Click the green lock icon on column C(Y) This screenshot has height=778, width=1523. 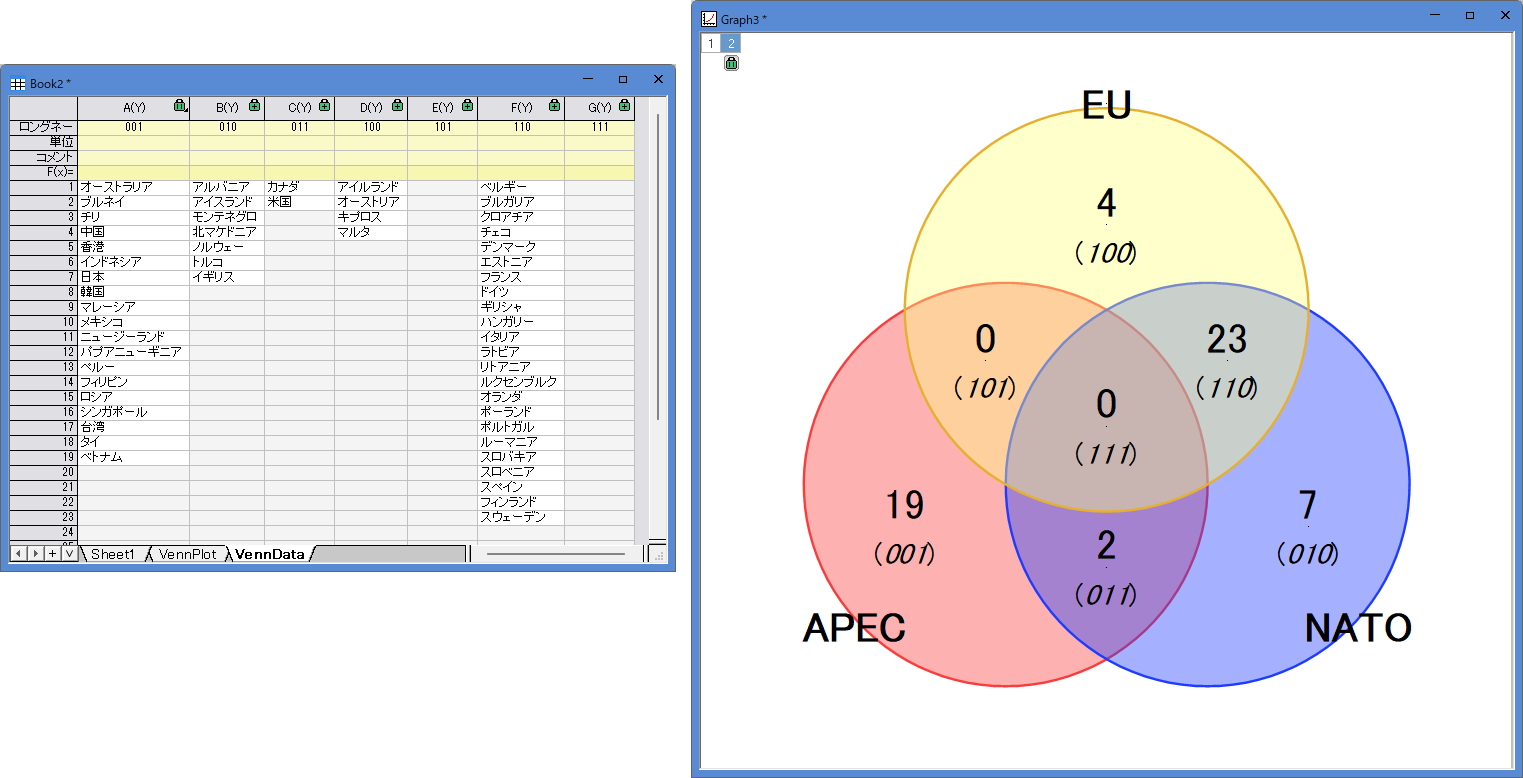(325, 106)
